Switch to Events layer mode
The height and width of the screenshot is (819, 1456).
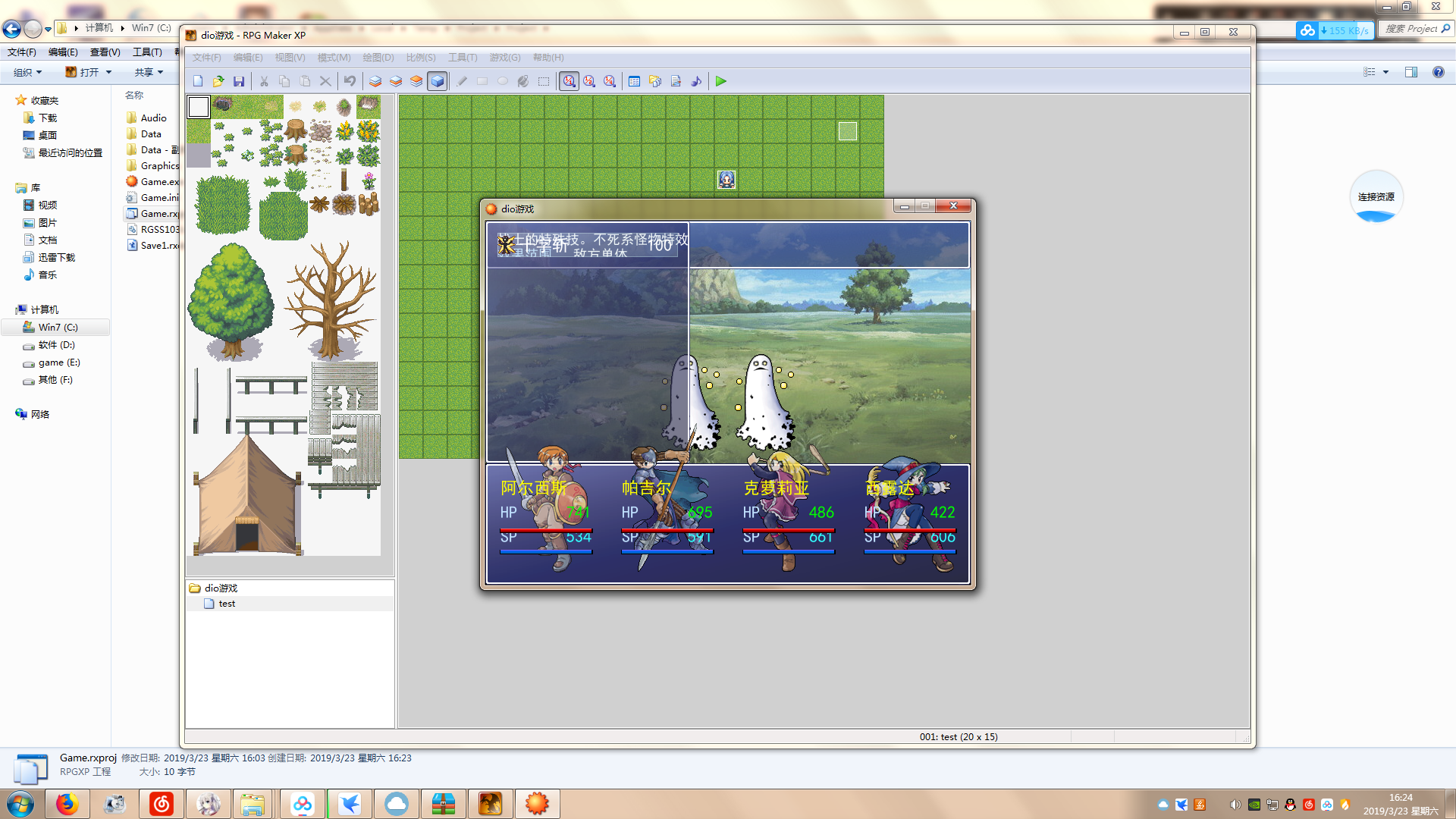coord(438,81)
